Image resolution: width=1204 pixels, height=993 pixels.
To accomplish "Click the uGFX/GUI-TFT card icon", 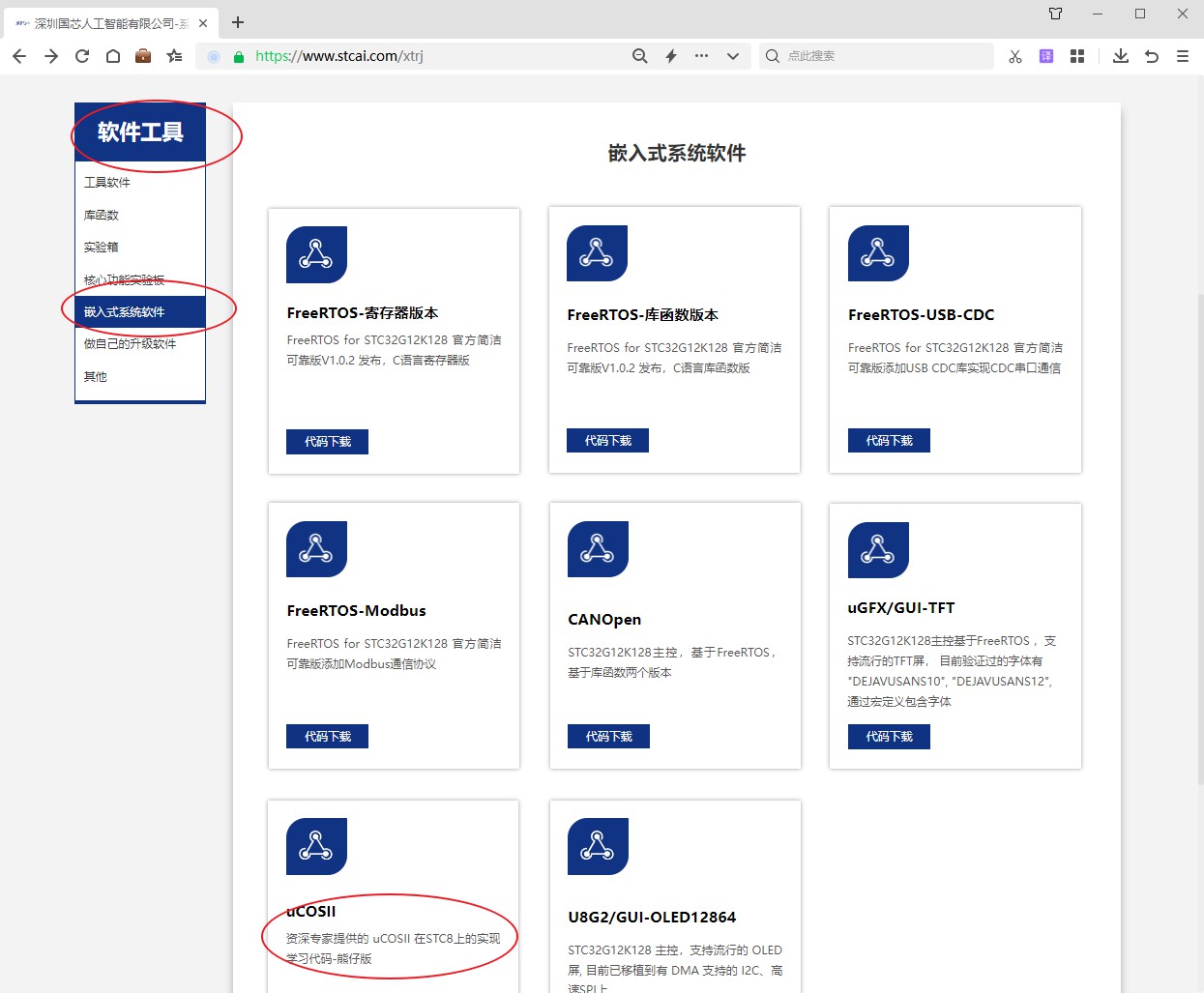I will [878, 550].
